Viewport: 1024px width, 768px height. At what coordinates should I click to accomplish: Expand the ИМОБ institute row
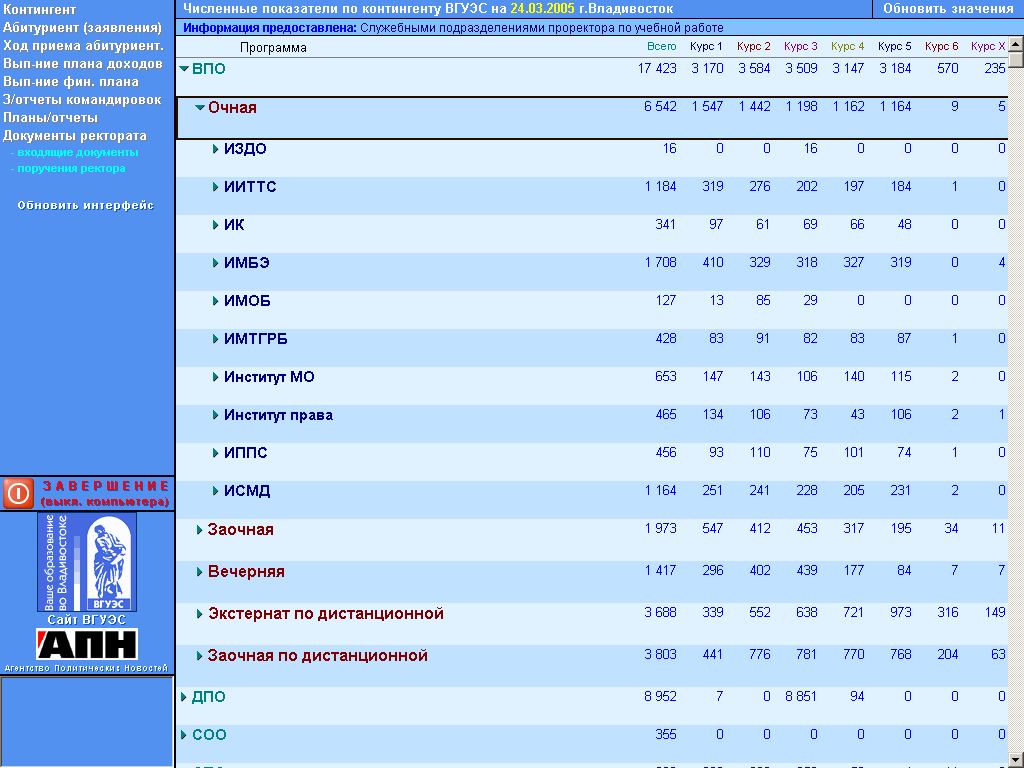[x=216, y=301]
